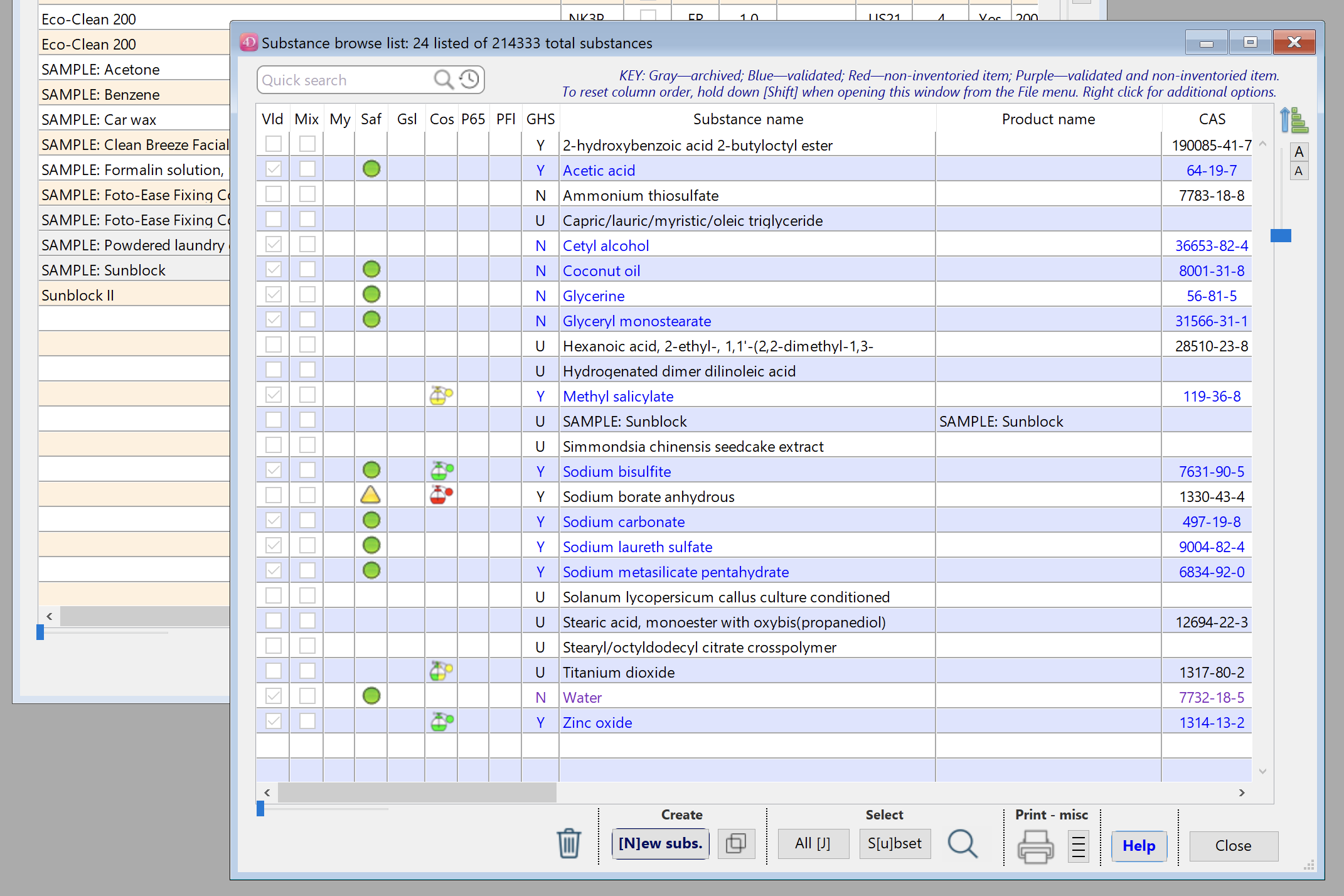Click the blue vertical slider handle
This screenshot has width=1344, height=896.
tap(1281, 235)
